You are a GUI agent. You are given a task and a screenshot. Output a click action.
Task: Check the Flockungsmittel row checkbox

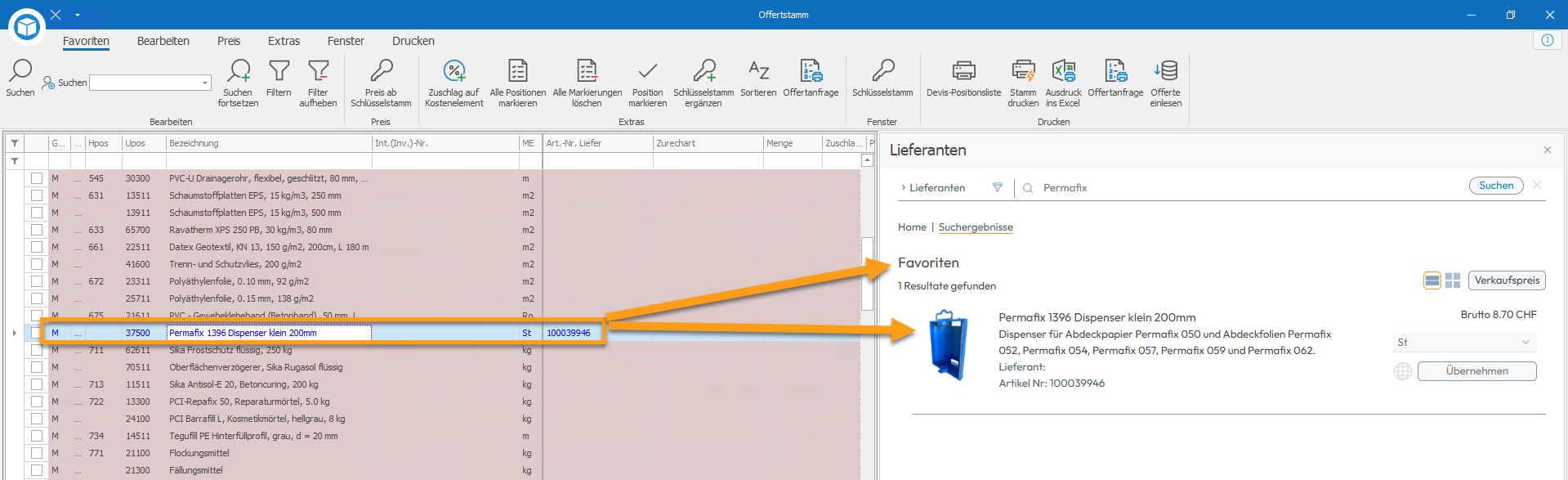click(x=37, y=453)
